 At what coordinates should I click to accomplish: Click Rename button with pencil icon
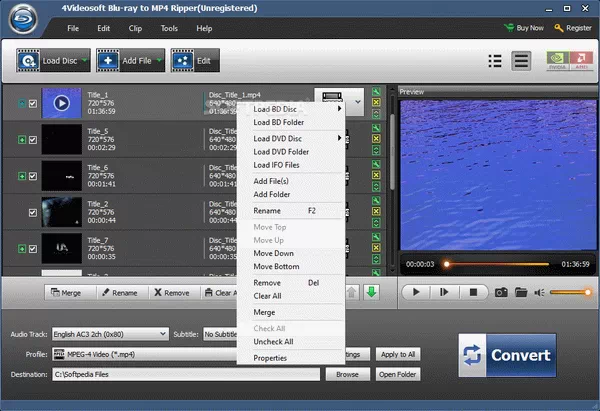pyautogui.click(x=120, y=293)
